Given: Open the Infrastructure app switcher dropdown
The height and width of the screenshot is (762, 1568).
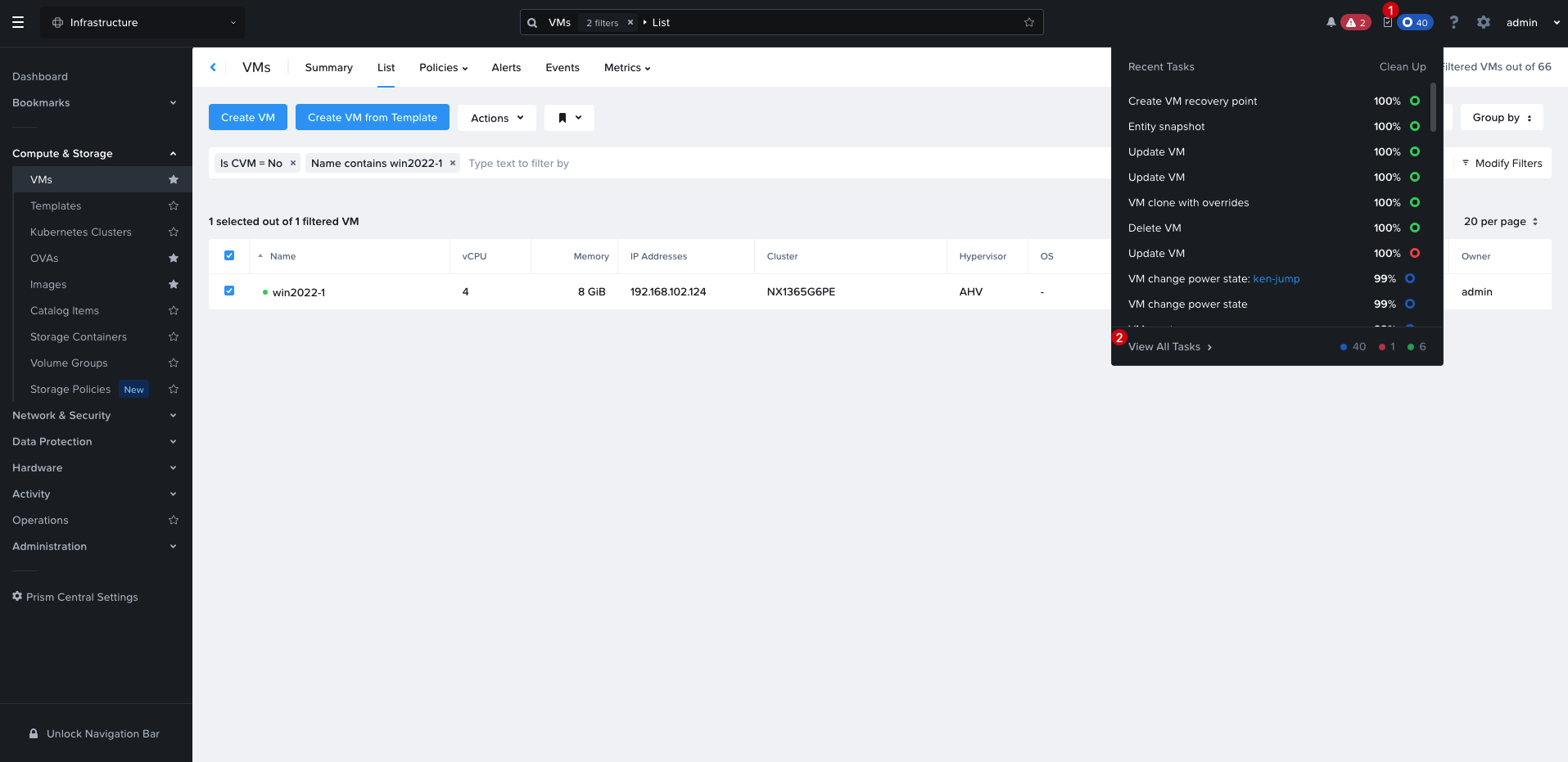Looking at the screenshot, I should coord(142,22).
